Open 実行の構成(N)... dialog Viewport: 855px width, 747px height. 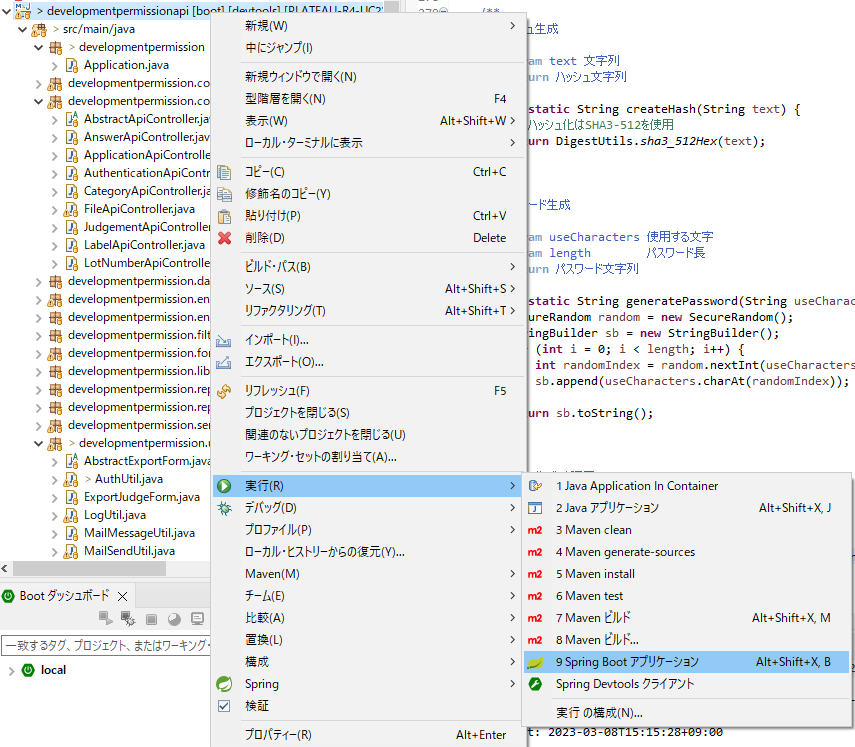point(598,713)
